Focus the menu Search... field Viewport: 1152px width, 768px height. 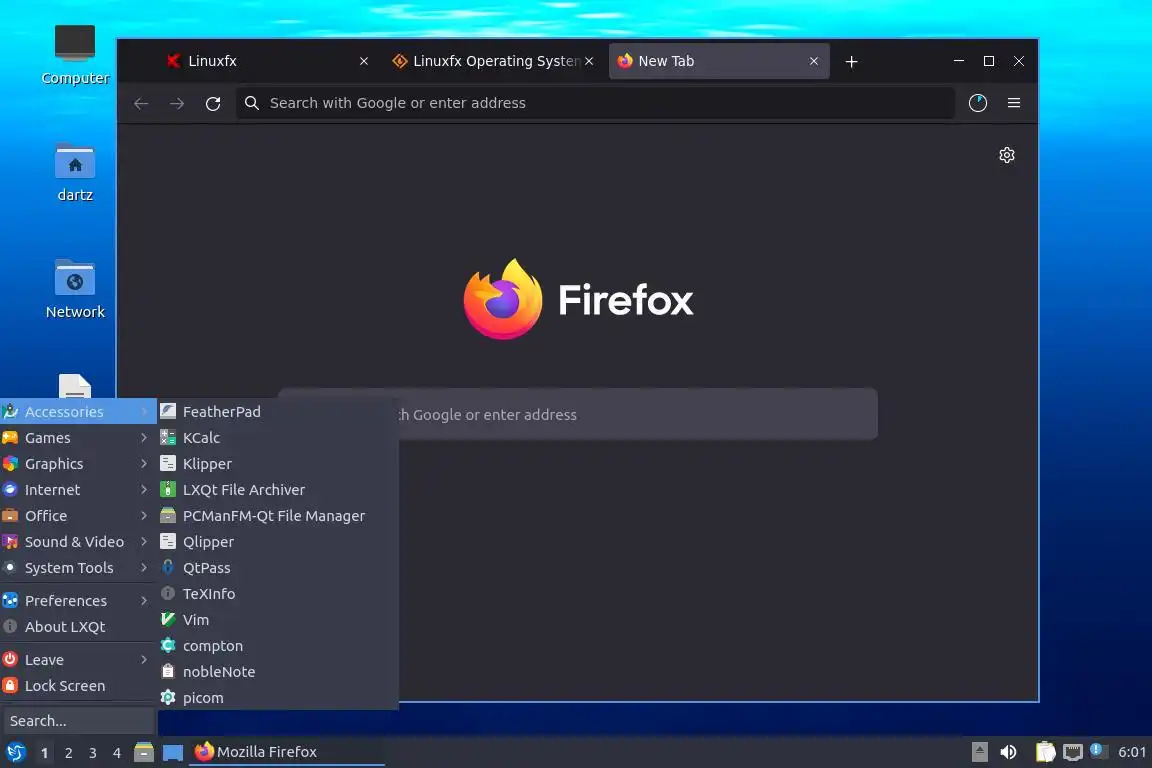click(78, 721)
